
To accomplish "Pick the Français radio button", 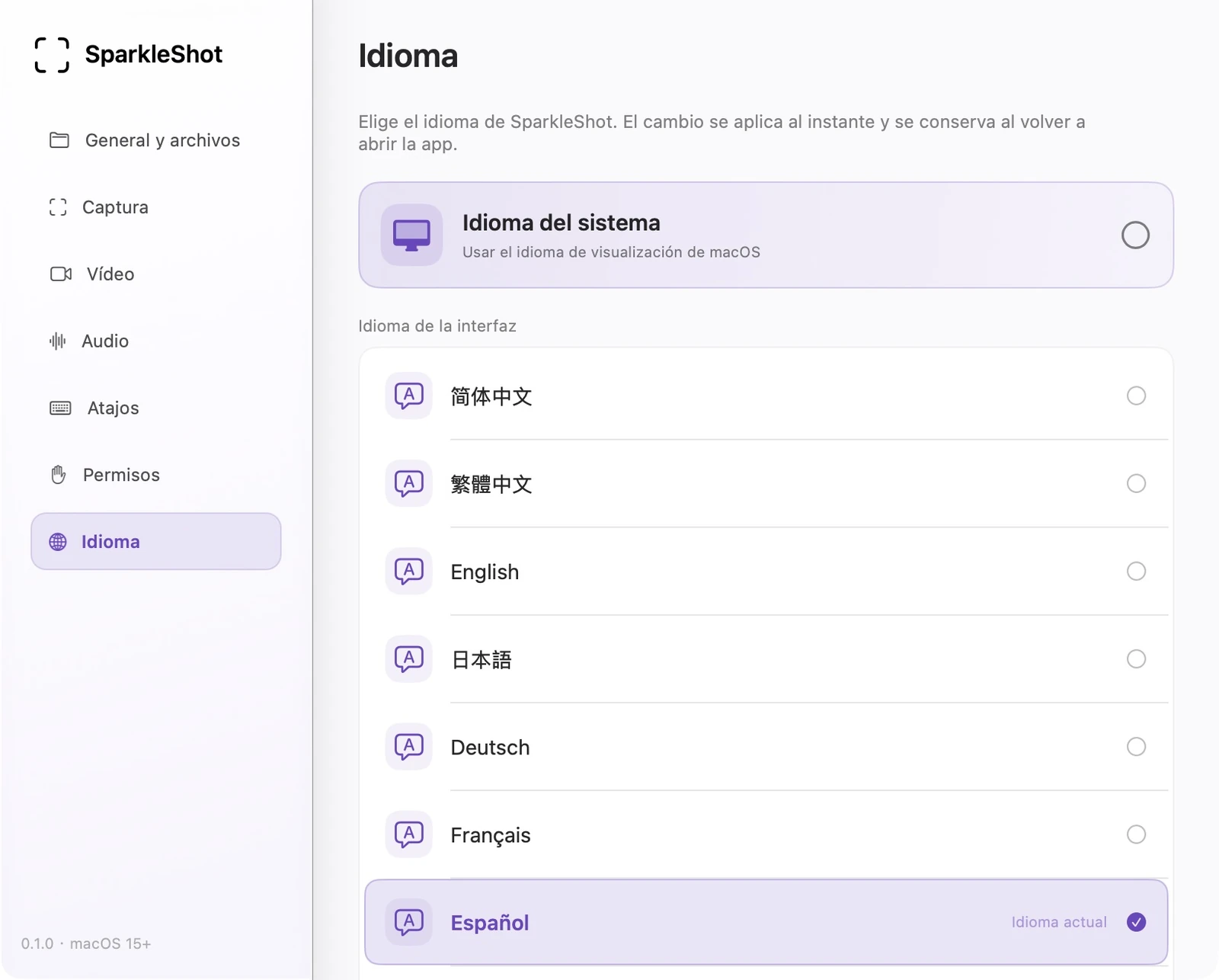I will point(1136,834).
